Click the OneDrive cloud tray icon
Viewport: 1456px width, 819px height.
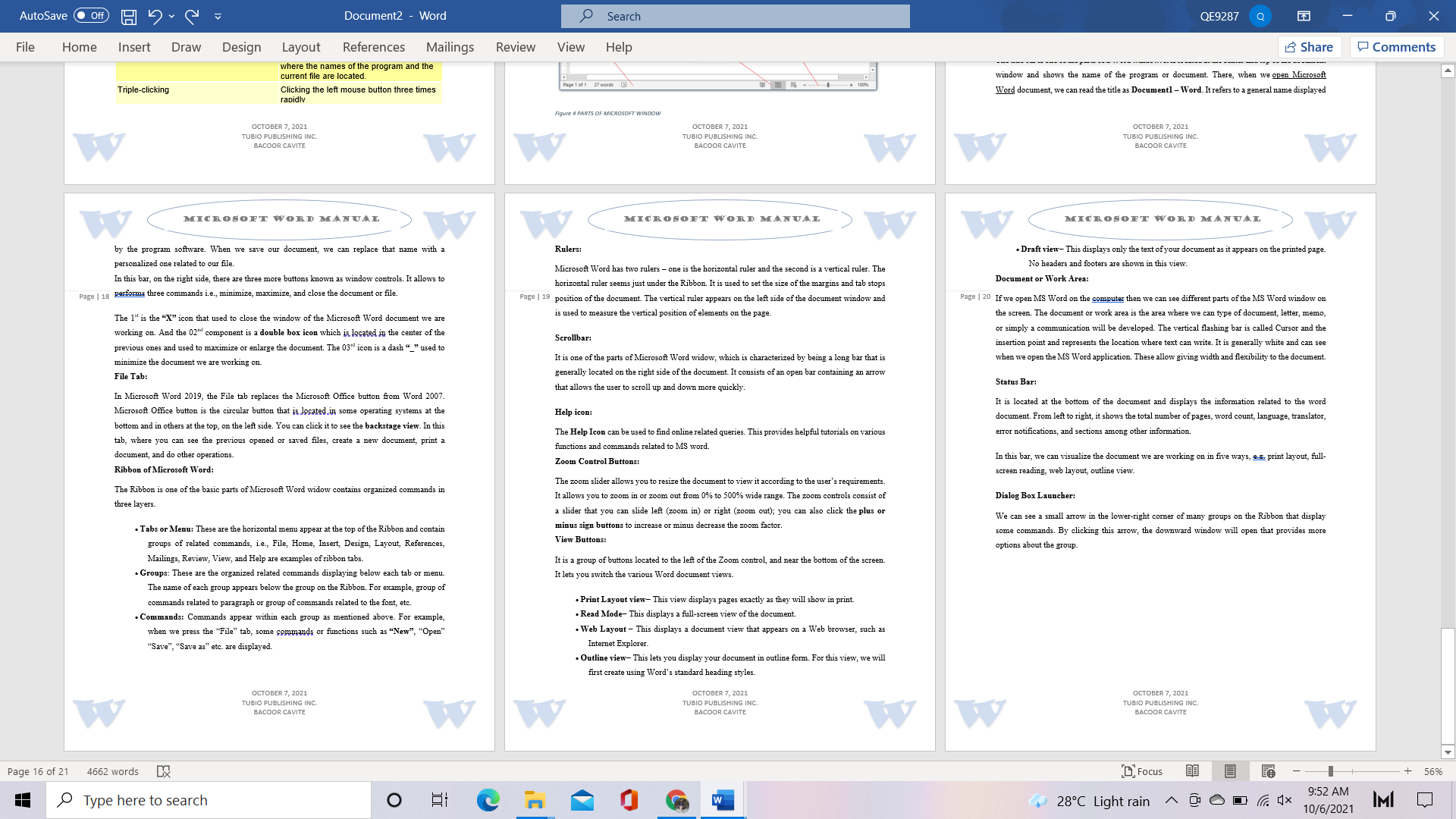(x=1217, y=800)
